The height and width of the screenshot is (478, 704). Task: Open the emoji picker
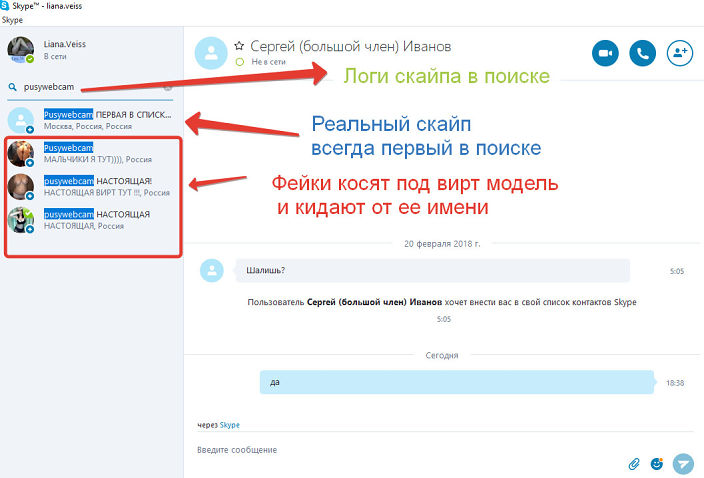[x=657, y=463]
